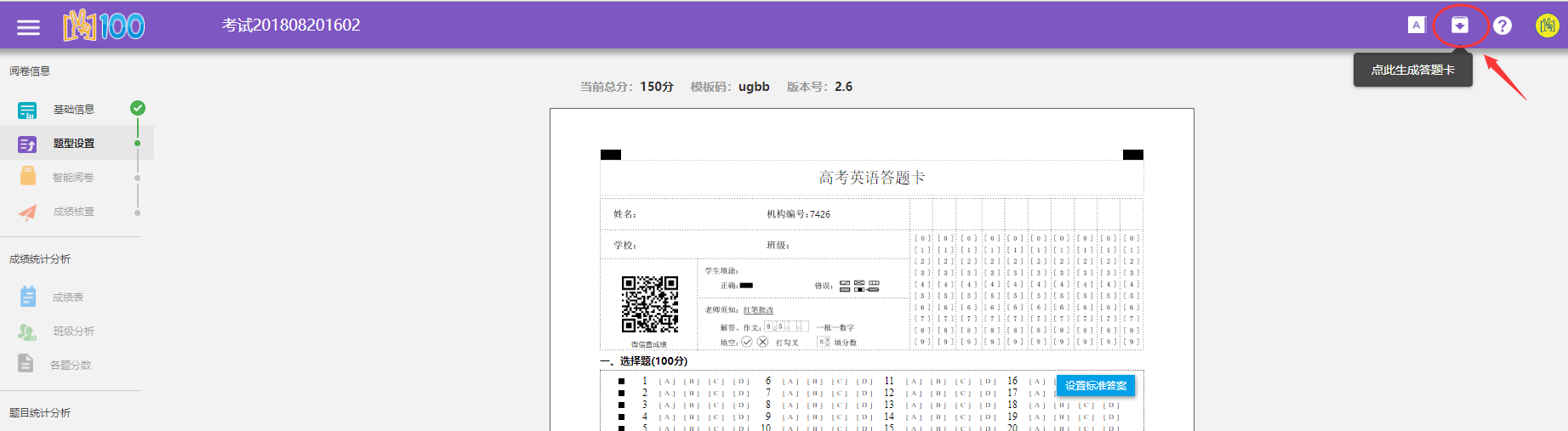1568x431 pixels.
Task: Click the 智能阅卷 orange icon
Action: [x=28, y=177]
